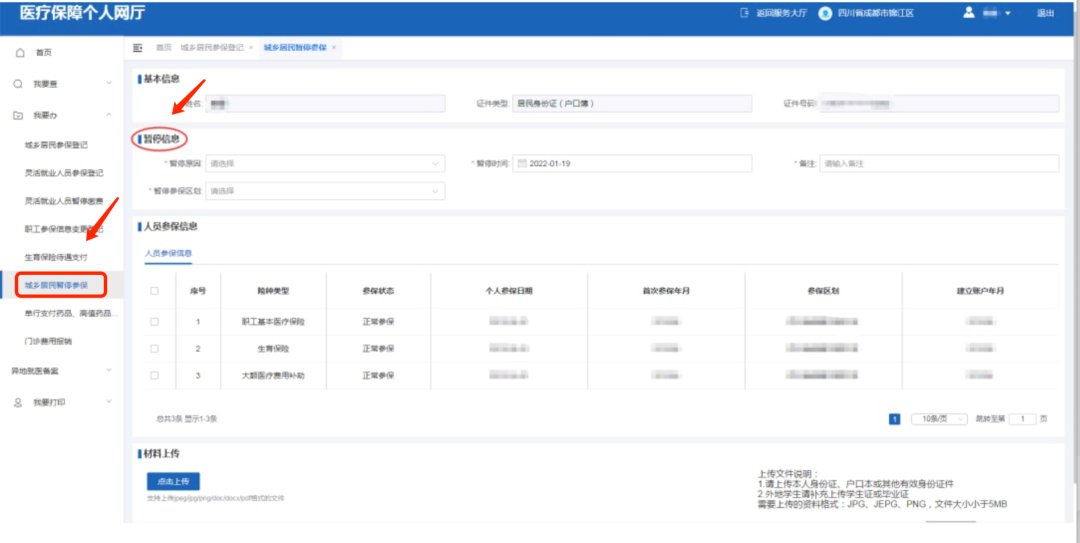
Task: Click the person icon beside 我要打印
Action: (x=18, y=402)
